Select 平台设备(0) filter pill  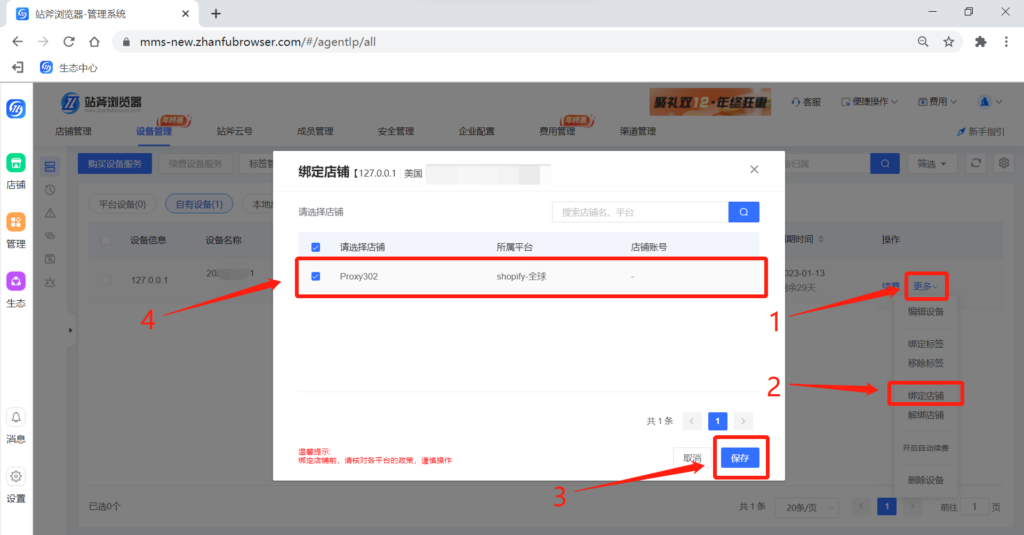pos(122,204)
